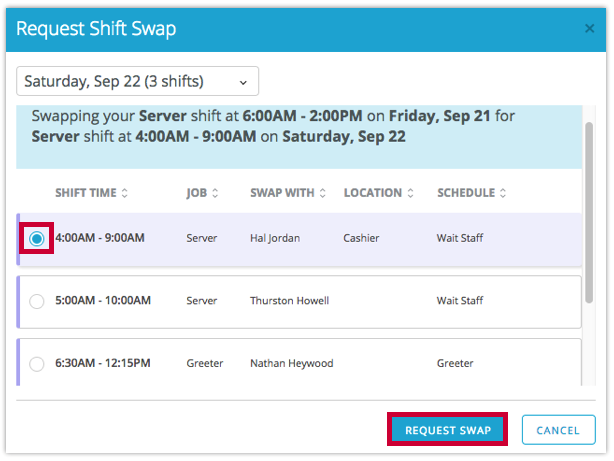
Task: Sort by Location column
Action: pos(379,193)
